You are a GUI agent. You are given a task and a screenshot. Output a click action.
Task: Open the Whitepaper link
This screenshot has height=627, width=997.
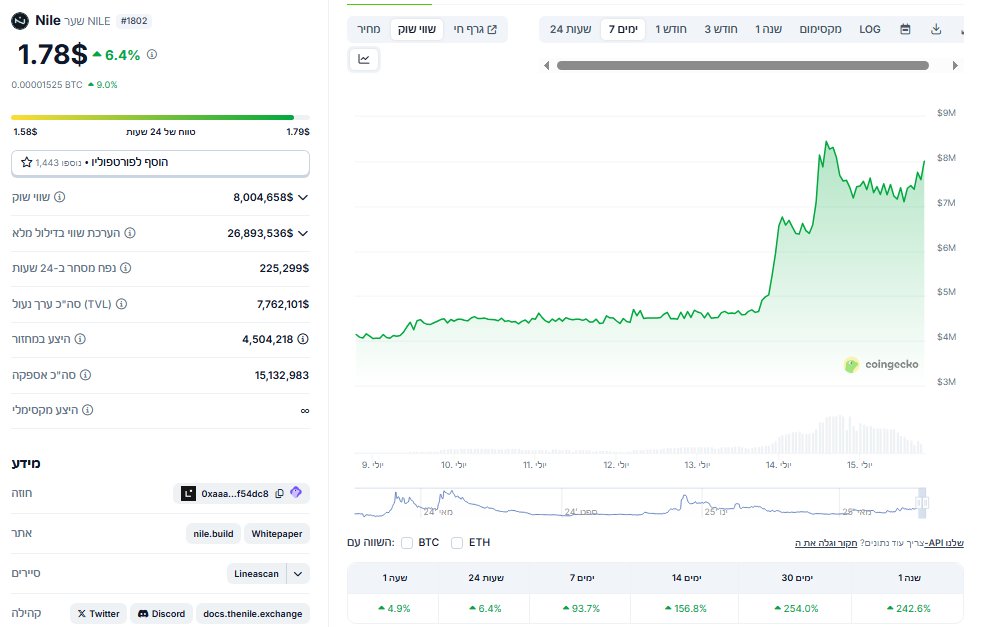(x=277, y=534)
